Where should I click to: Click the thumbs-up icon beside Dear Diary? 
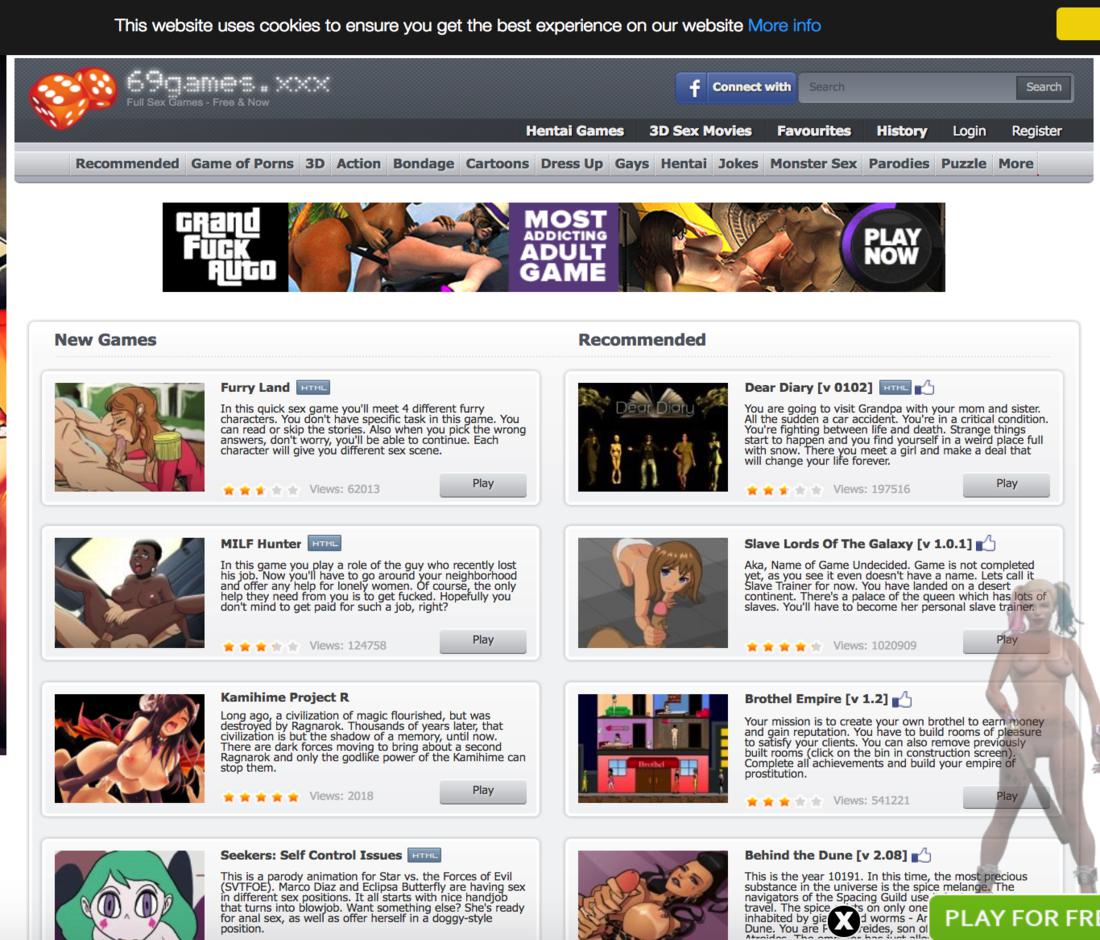coord(925,387)
